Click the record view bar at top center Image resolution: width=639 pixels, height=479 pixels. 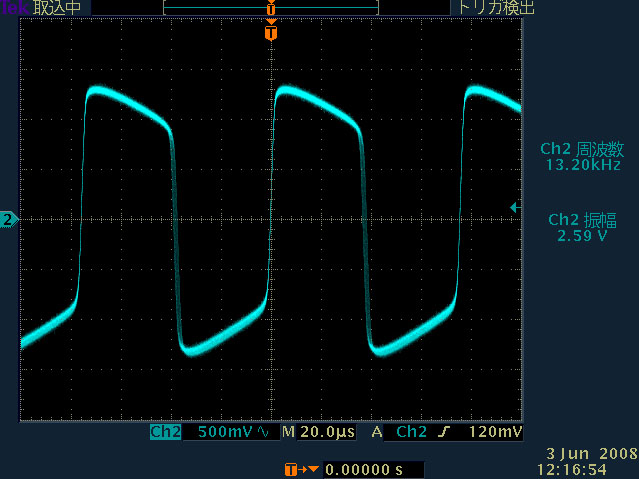pos(270,8)
